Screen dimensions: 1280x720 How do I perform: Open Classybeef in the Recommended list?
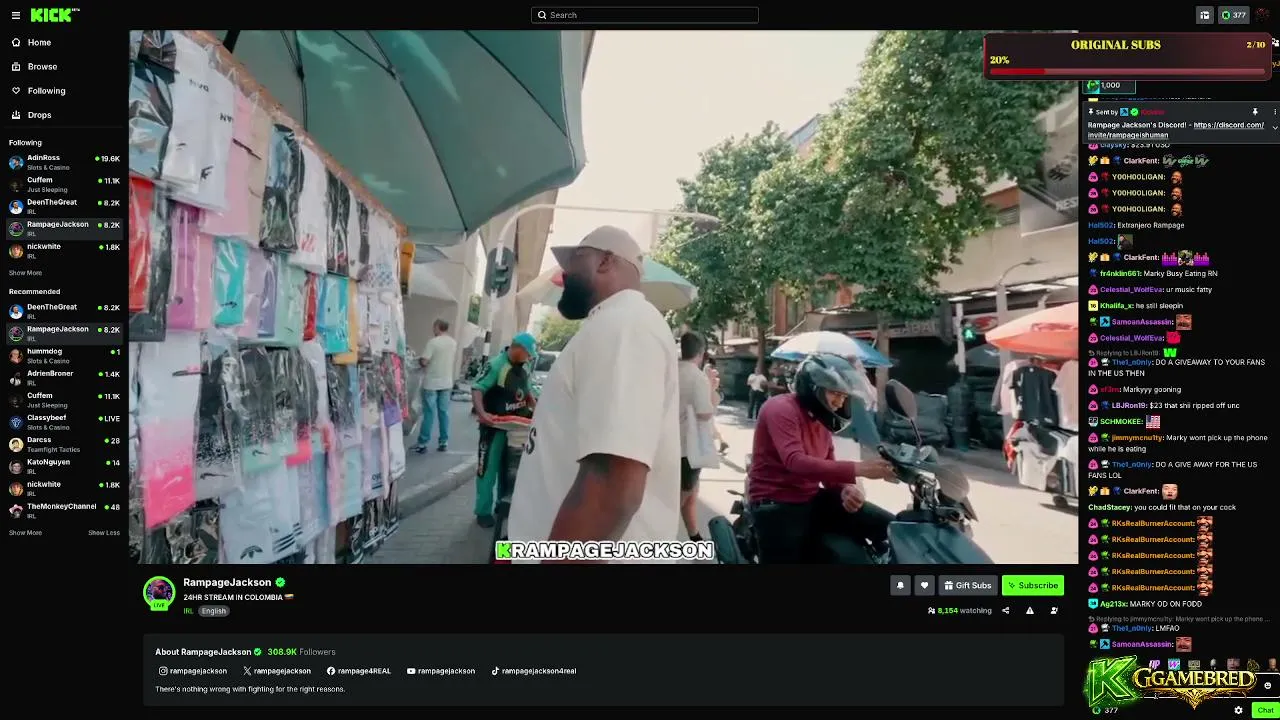point(64,422)
